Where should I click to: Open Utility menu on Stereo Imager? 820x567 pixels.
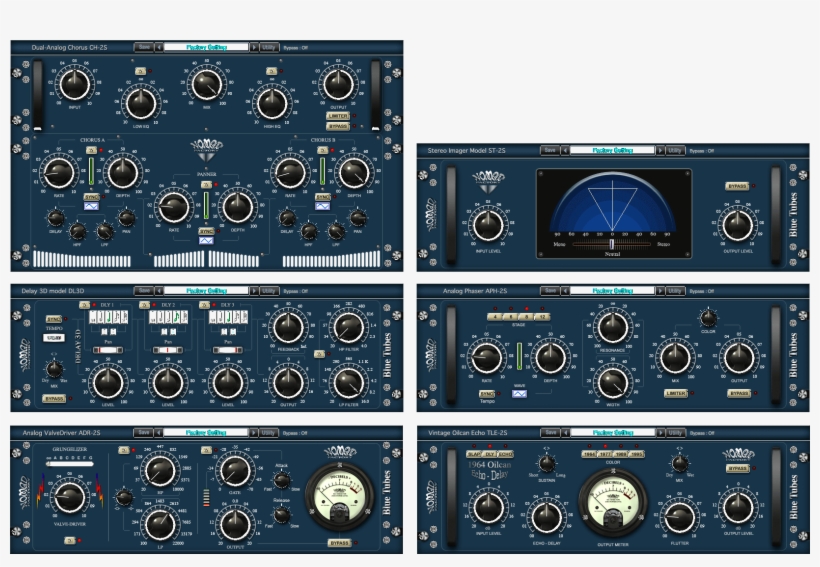[675, 150]
